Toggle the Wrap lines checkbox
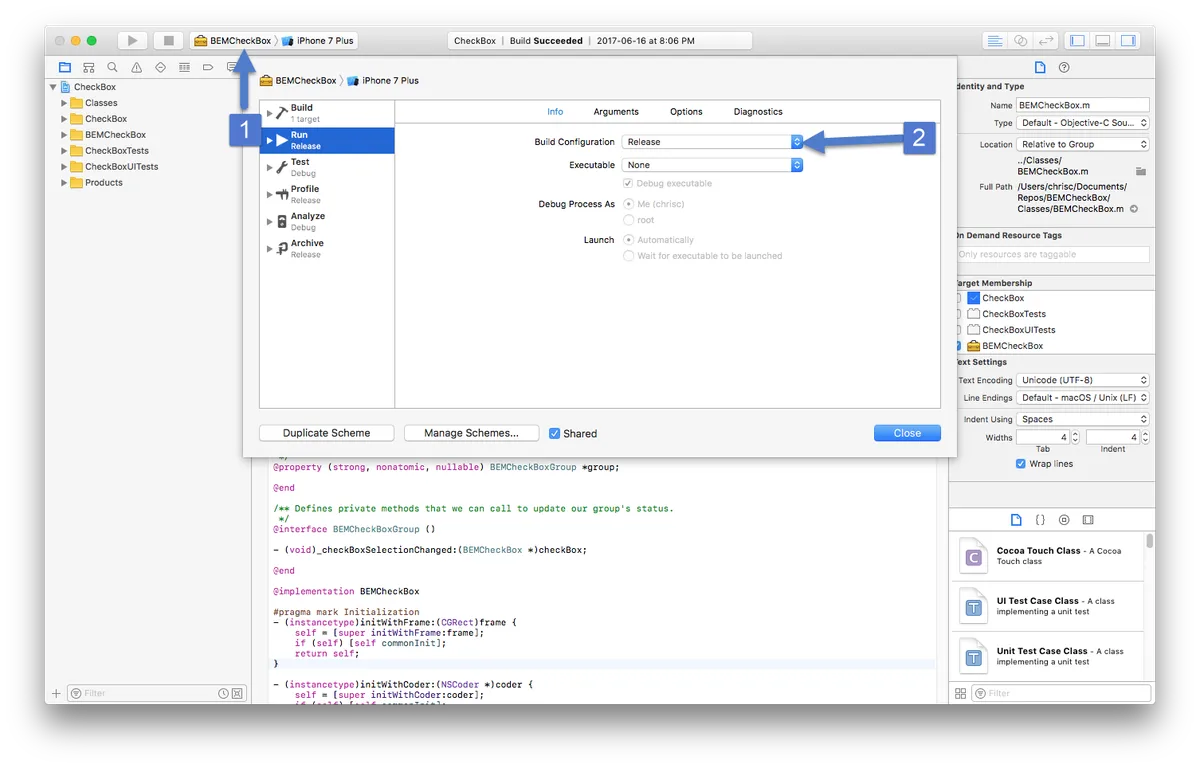 (1020, 464)
